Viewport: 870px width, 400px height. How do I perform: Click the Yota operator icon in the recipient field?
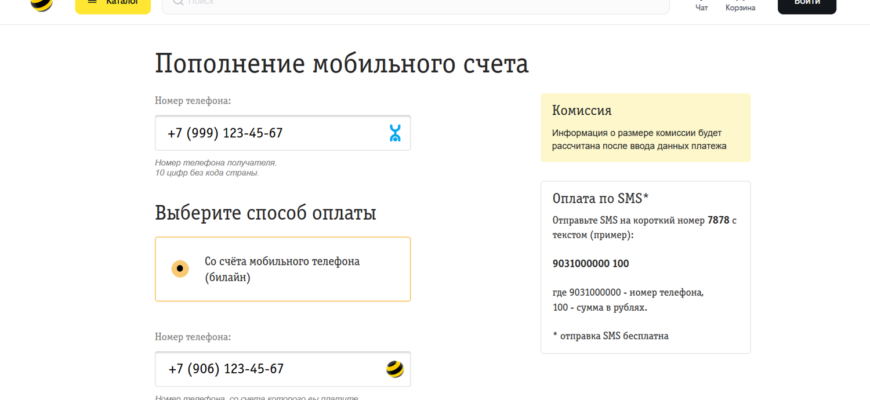click(x=395, y=133)
